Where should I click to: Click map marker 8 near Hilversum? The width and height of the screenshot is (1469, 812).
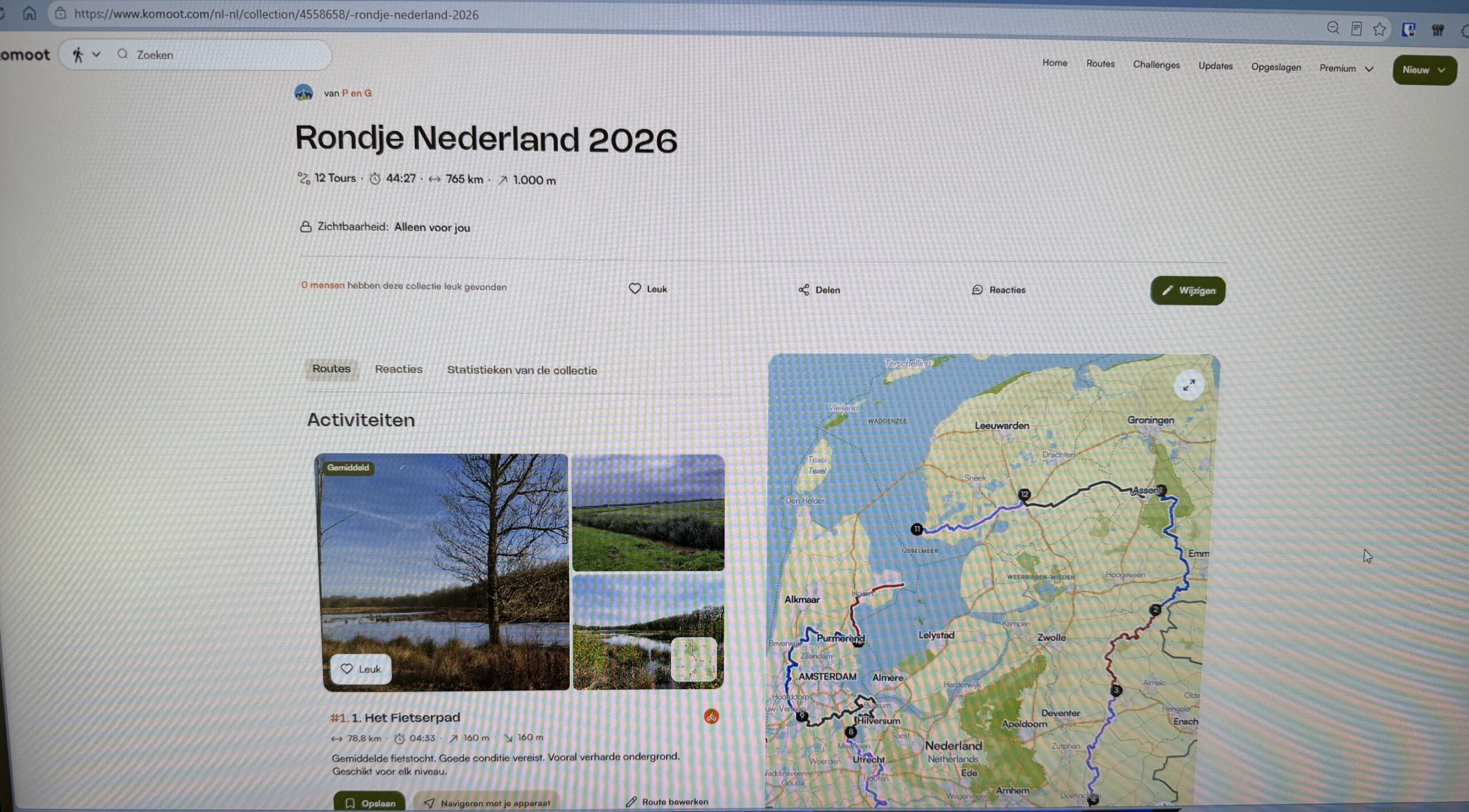point(851,732)
